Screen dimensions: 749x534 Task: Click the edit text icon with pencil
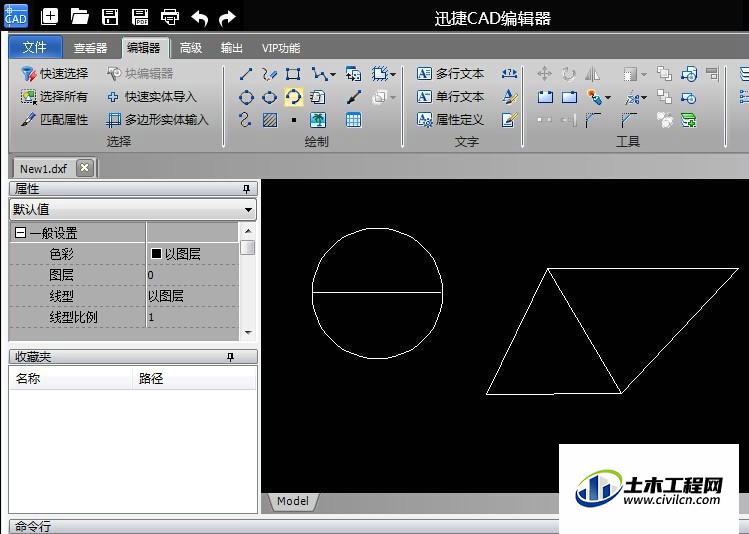click(x=509, y=120)
